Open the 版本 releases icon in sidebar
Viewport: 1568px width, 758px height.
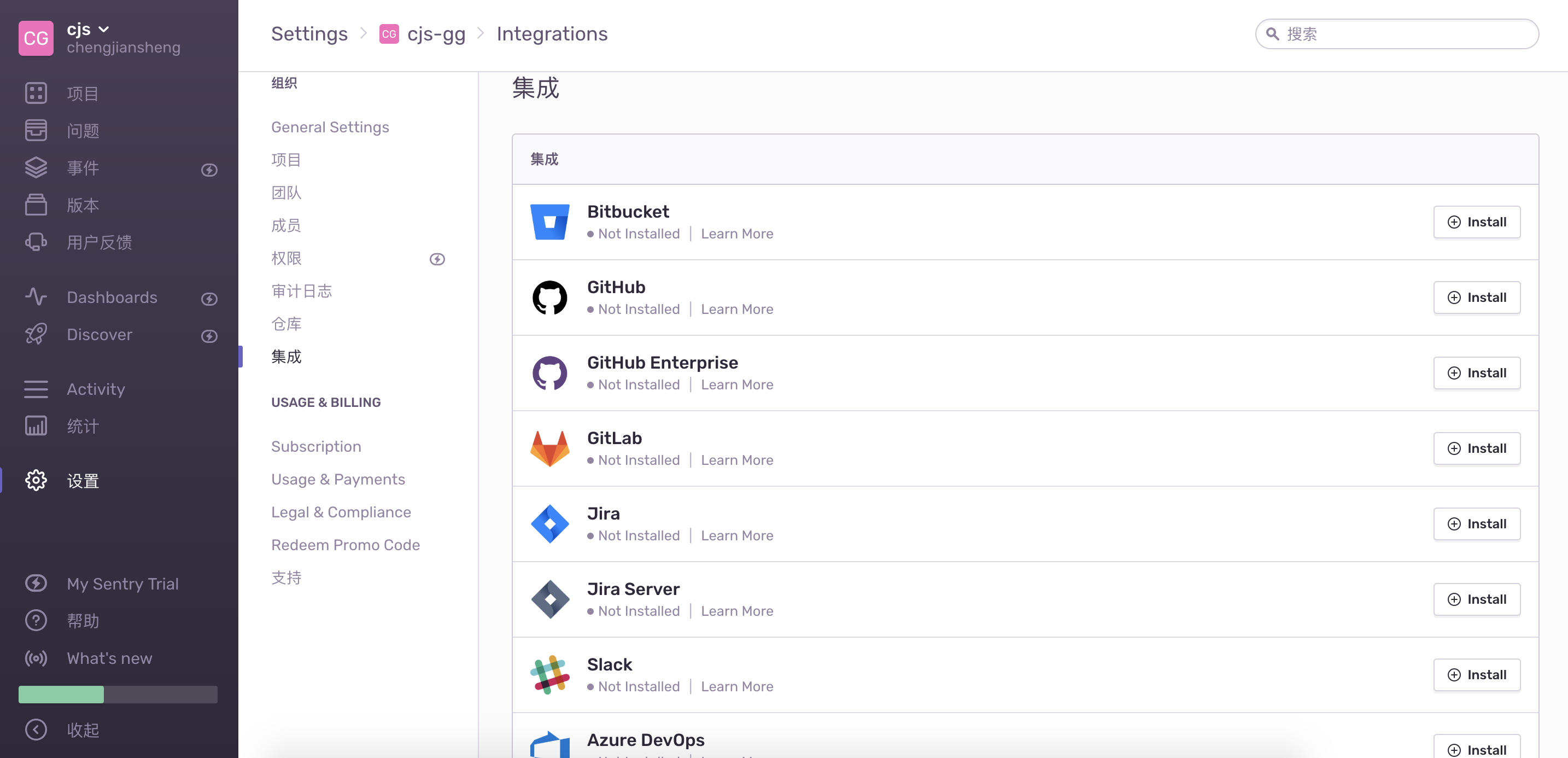[36, 205]
